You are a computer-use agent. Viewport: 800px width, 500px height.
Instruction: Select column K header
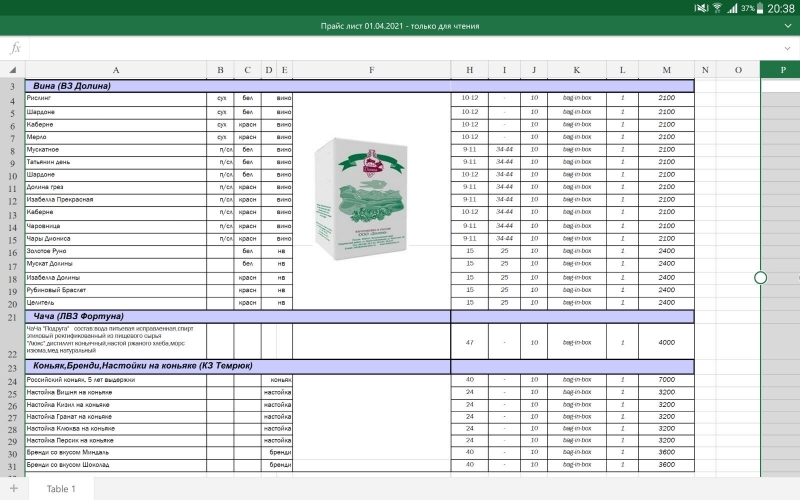tap(577, 70)
